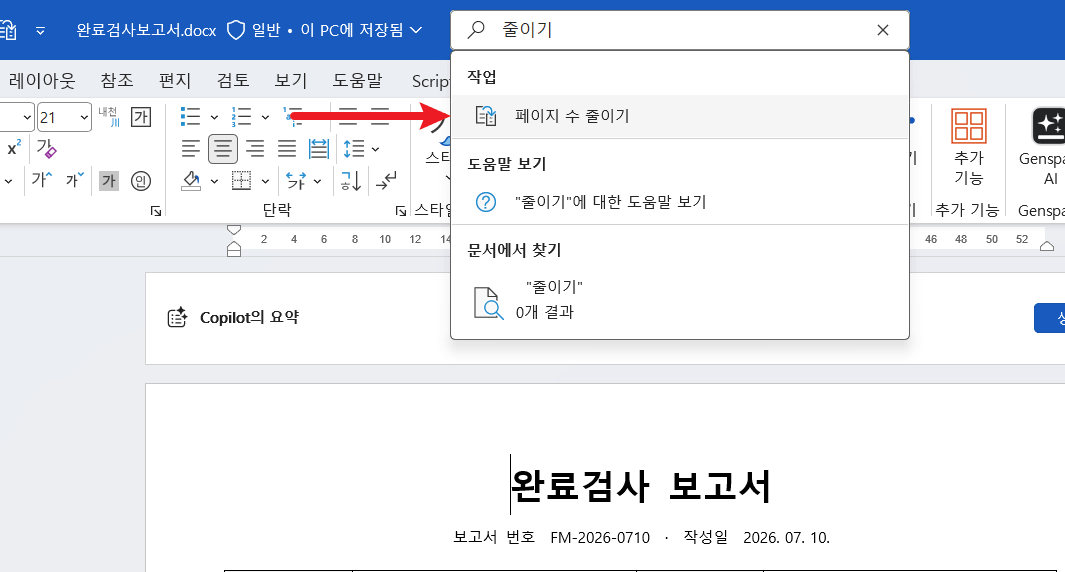Open help for "줄이기"
Screen dimensions: 1065x572
(x=679, y=202)
